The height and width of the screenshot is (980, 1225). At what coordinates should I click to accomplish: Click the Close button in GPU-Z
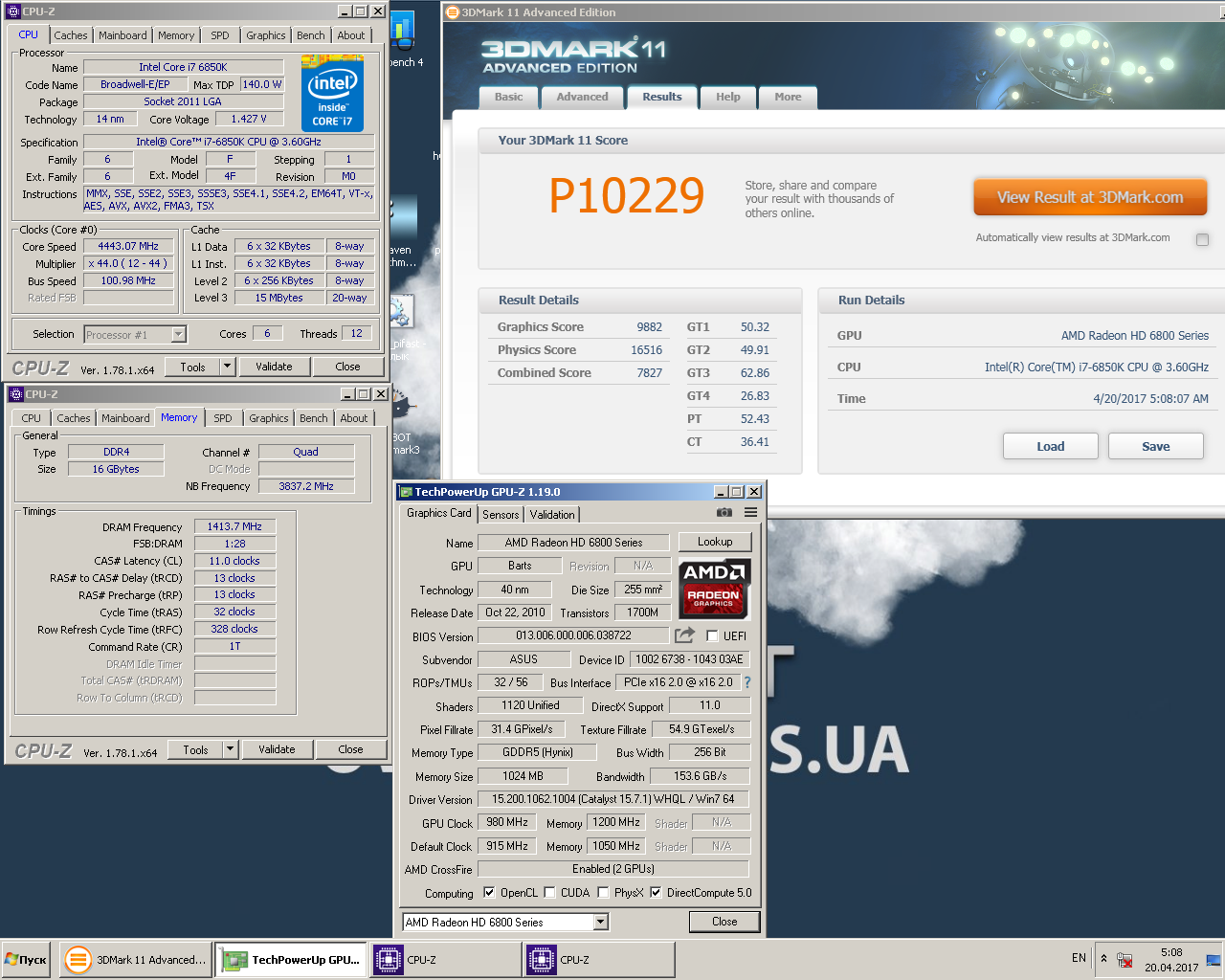pyautogui.click(x=724, y=922)
